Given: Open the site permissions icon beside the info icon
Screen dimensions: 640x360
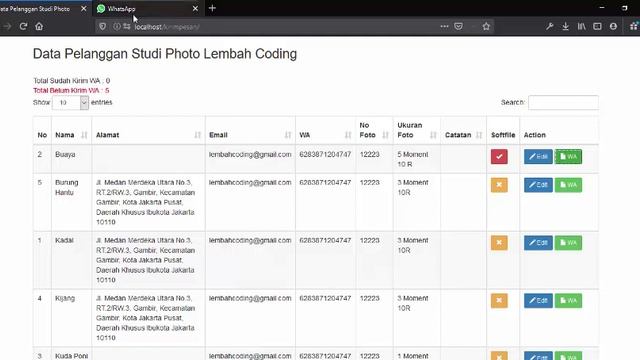Looking at the screenshot, I should (x=127, y=27).
